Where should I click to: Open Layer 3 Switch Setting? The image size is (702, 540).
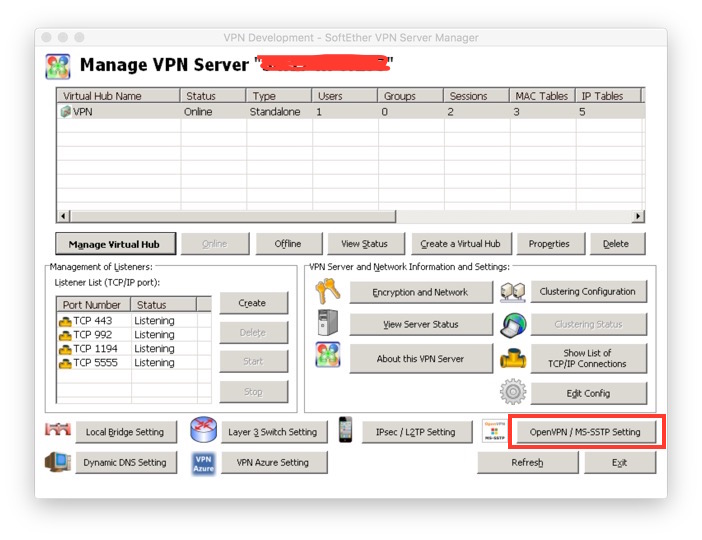pos(274,432)
